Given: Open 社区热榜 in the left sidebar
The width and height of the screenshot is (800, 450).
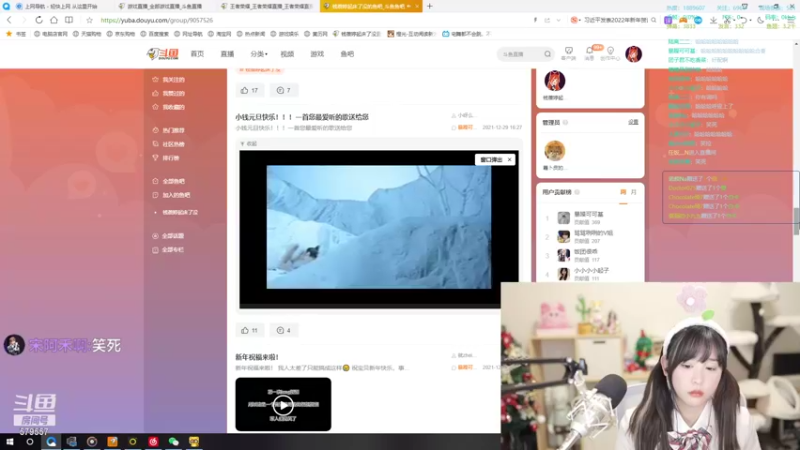Looking at the screenshot, I should pos(169,144).
